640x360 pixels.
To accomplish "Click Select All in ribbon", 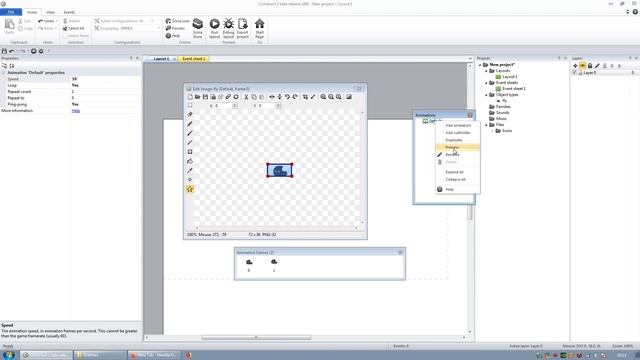I will coord(73,28).
